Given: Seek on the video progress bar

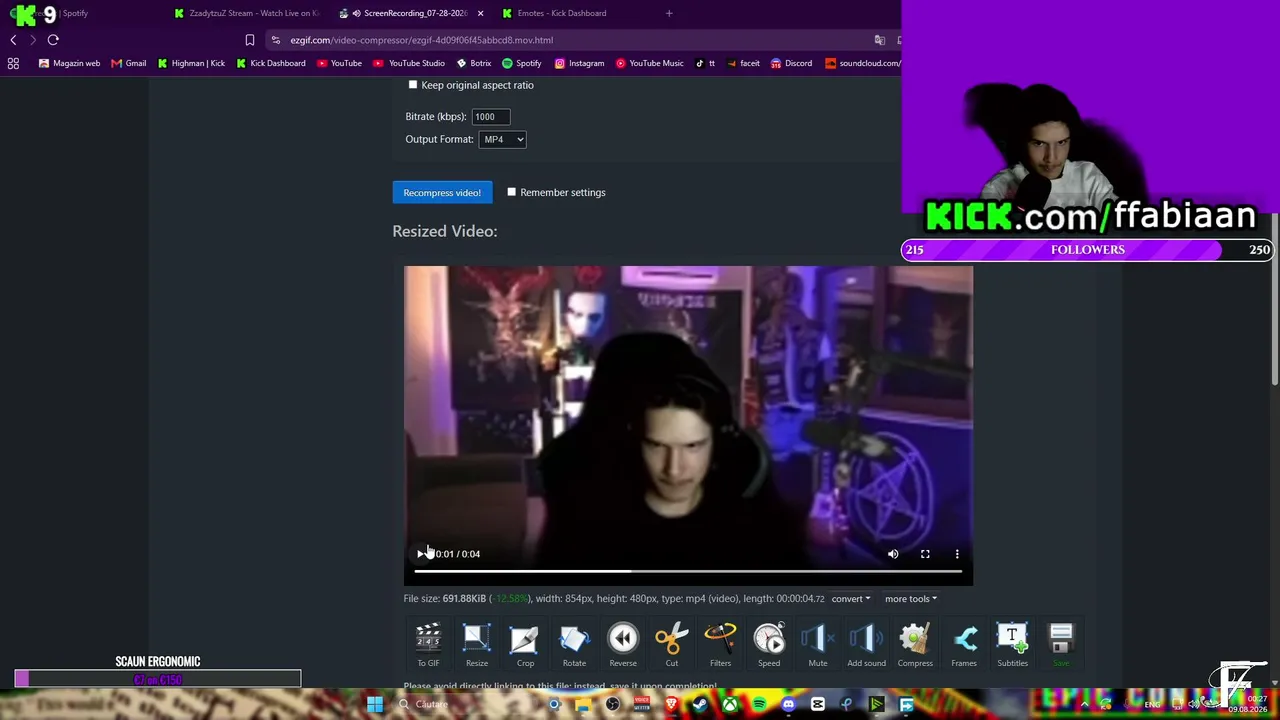Looking at the screenshot, I should coord(688,571).
